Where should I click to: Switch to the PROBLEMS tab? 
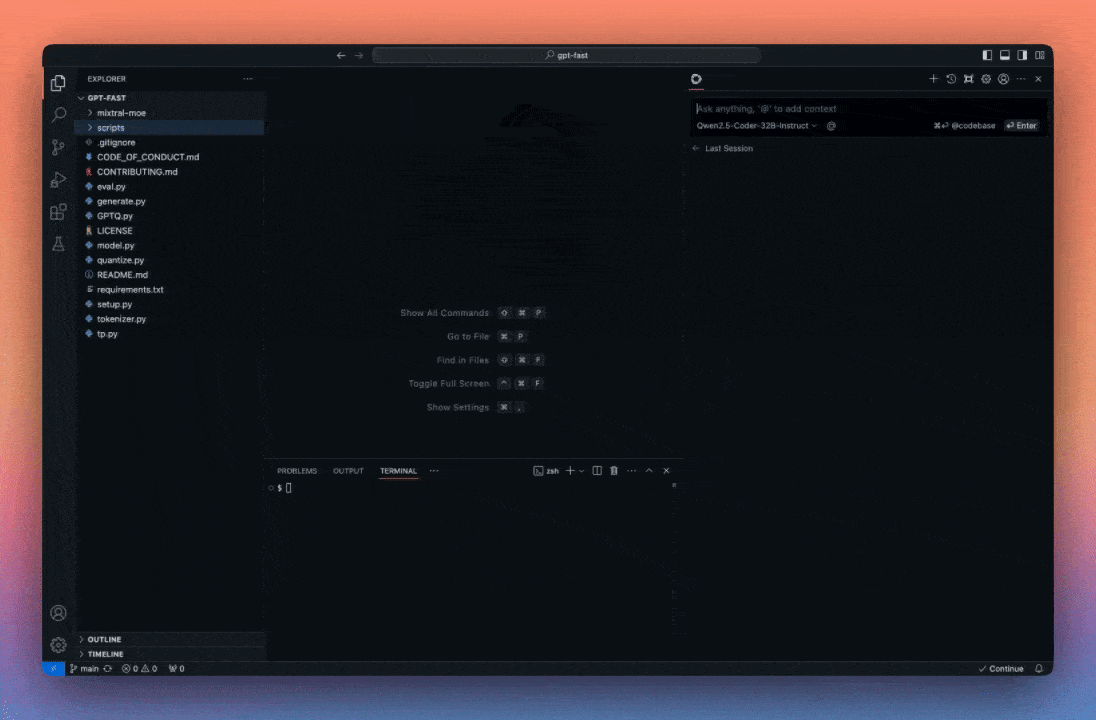(297, 471)
